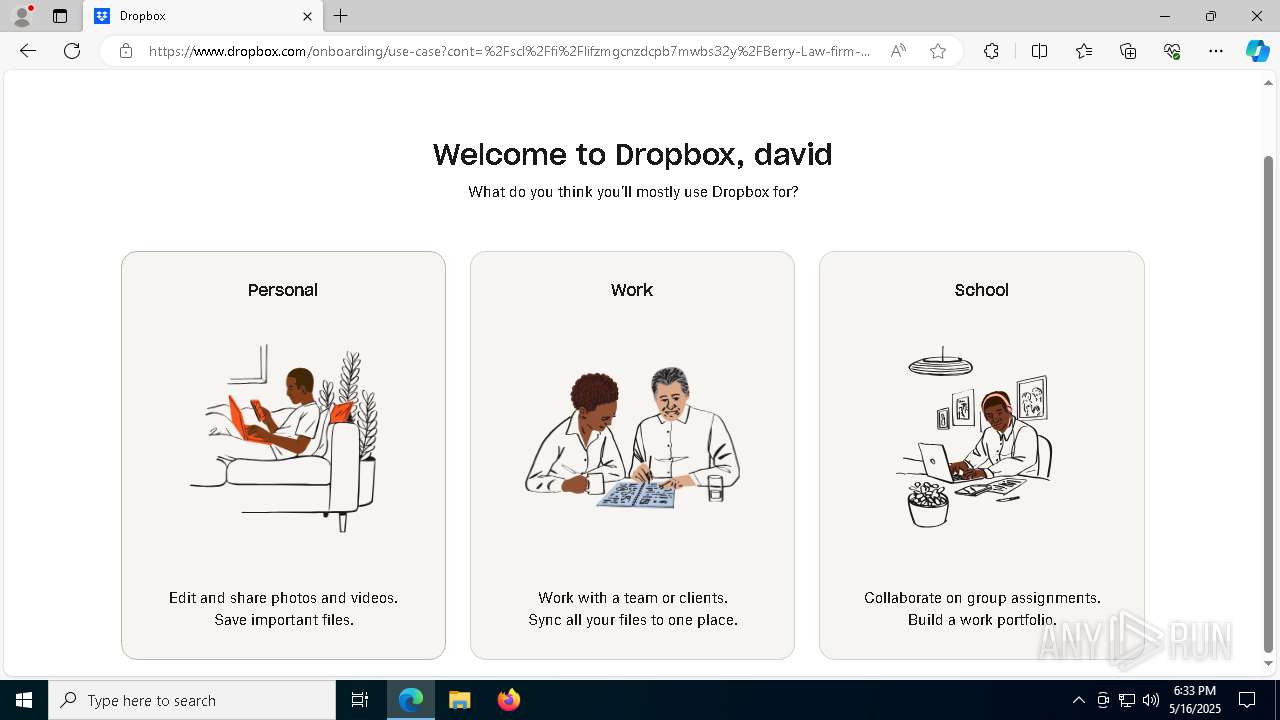The height and width of the screenshot is (720, 1280).
Task: Click 'Welcome to Dropbox, david' heading
Action: [632, 154]
